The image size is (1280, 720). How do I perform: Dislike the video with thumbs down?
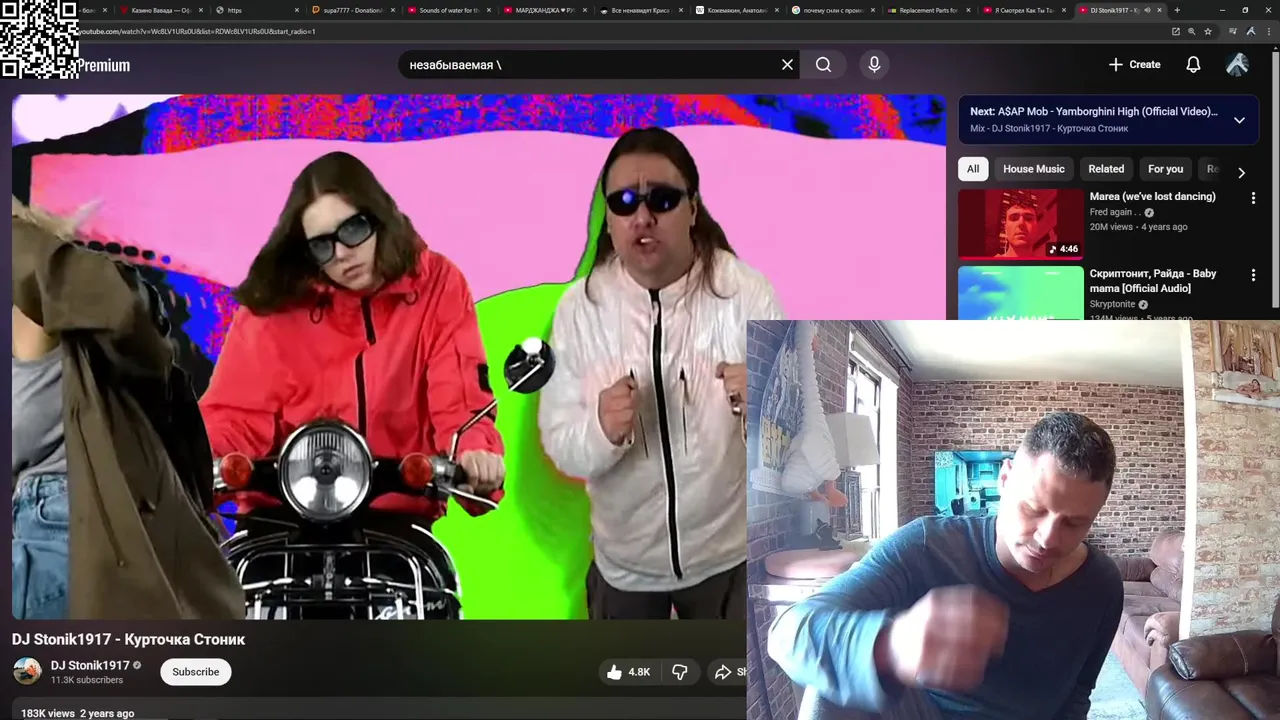pyautogui.click(x=680, y=672)
